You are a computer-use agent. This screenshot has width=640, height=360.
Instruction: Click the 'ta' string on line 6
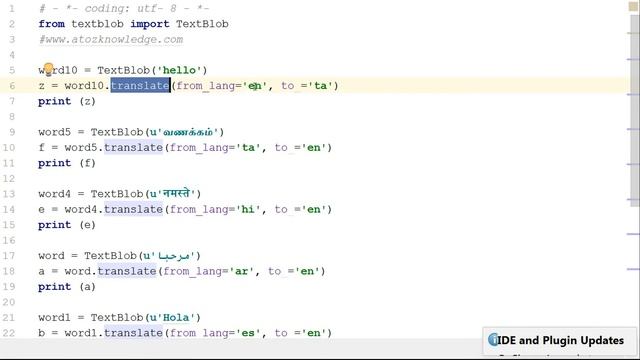coord(320,86)
